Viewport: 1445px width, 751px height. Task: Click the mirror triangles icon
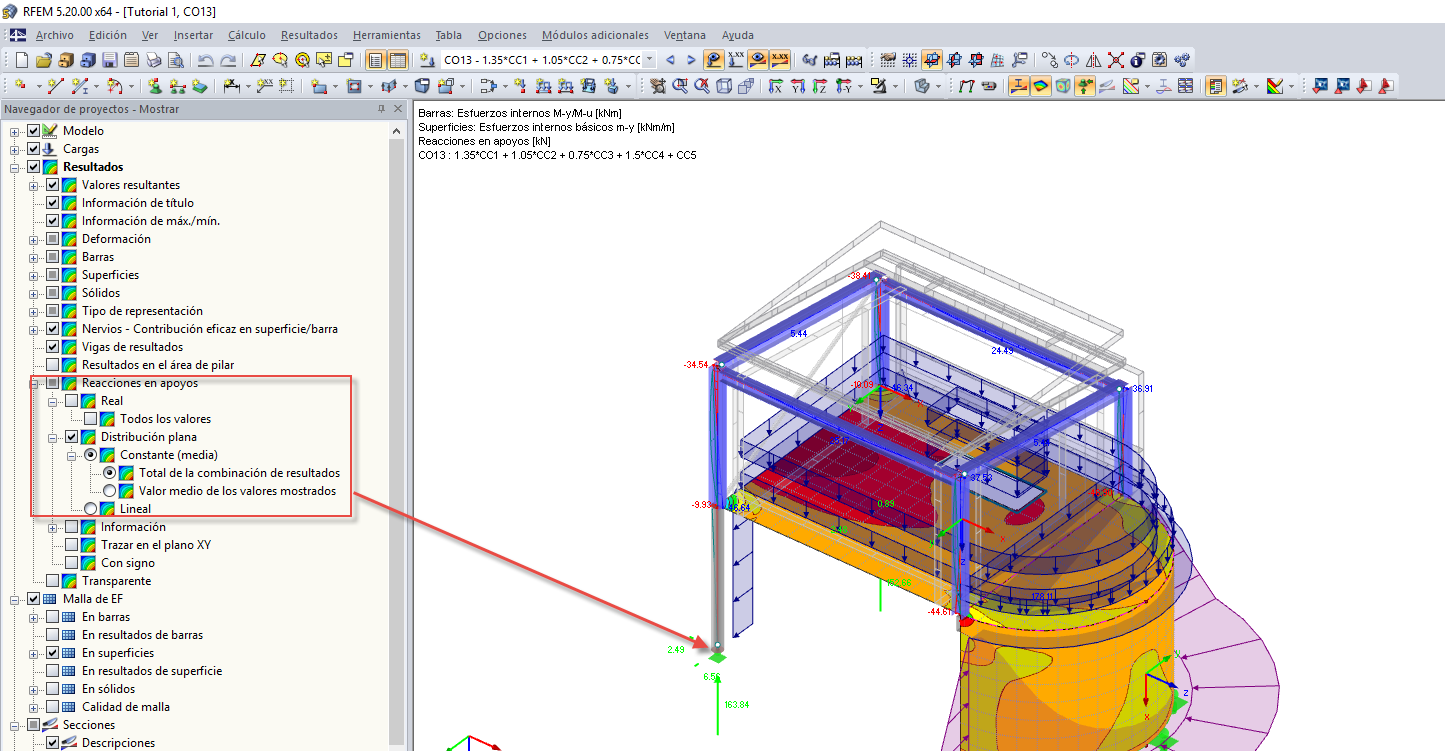point(1094,60)
